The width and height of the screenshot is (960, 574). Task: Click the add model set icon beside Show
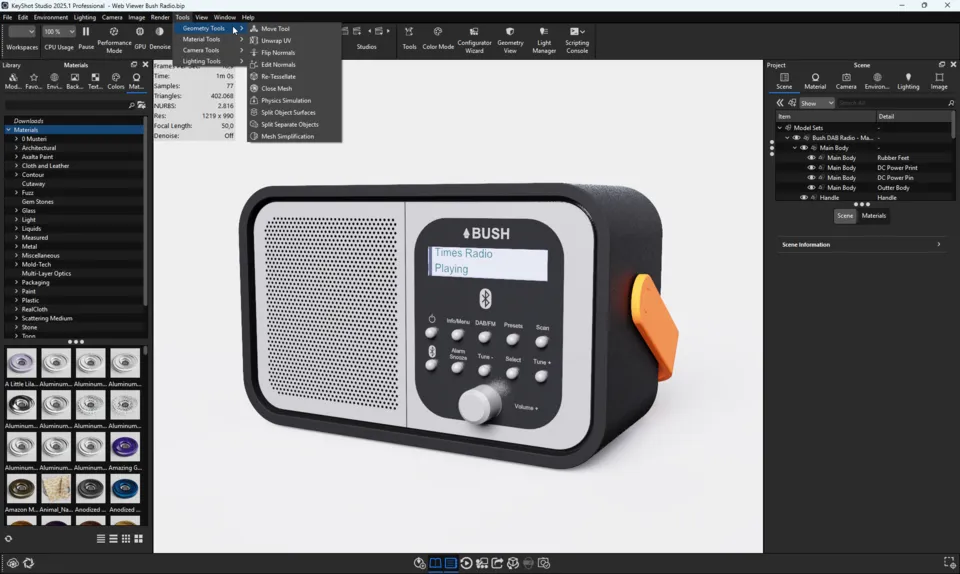point(792,103)
